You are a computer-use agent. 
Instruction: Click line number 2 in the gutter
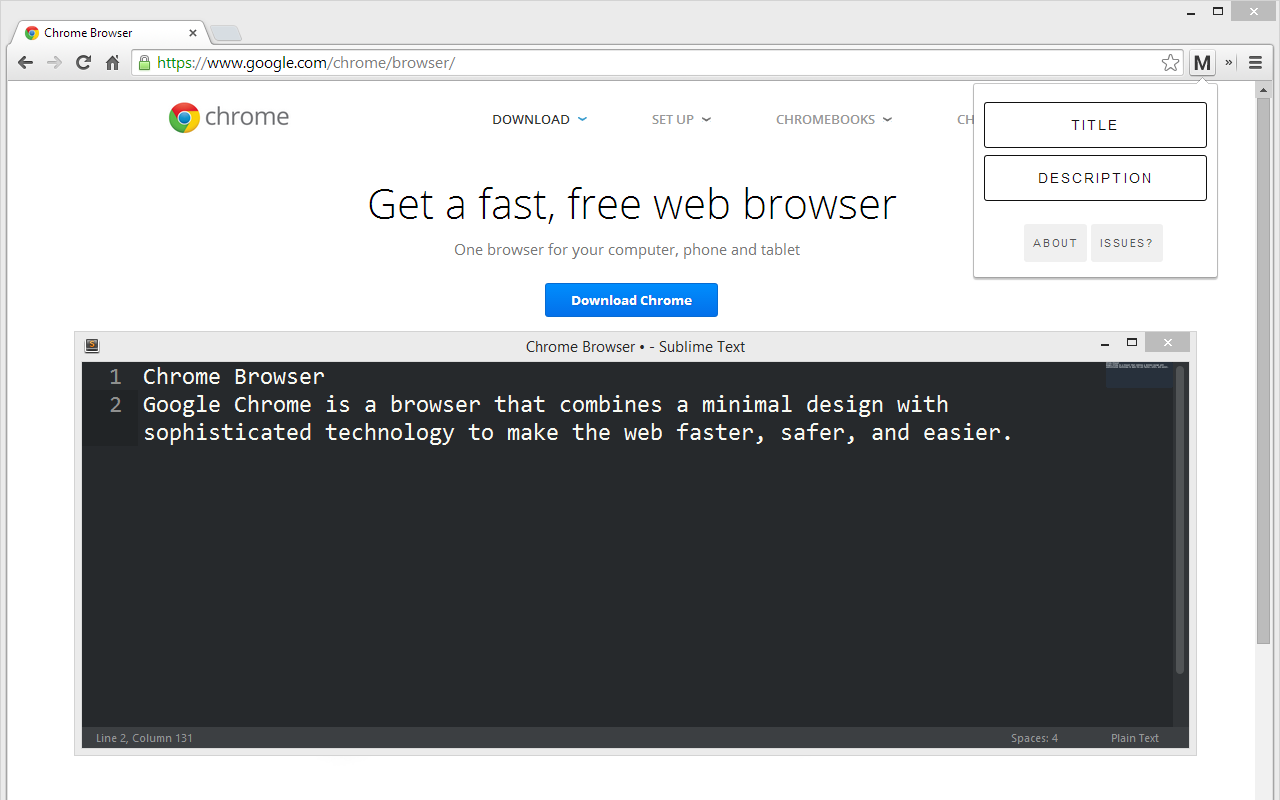point(115,405)
